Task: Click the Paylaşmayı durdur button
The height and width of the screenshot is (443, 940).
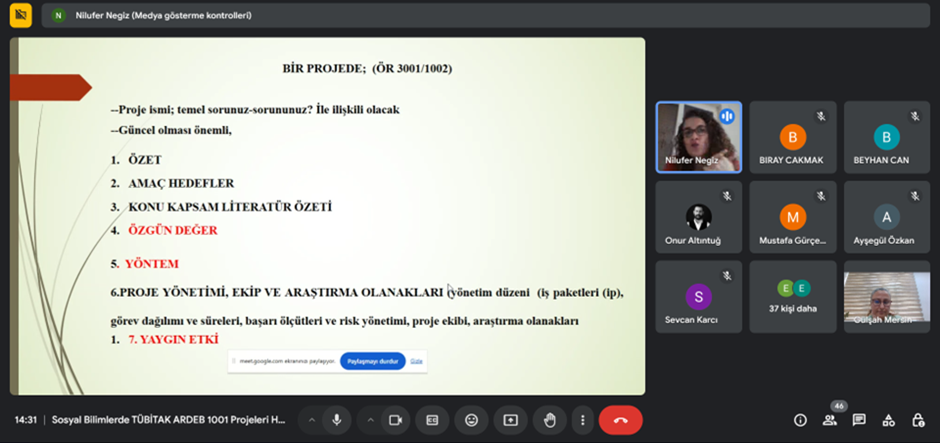Action: point(373,361)
